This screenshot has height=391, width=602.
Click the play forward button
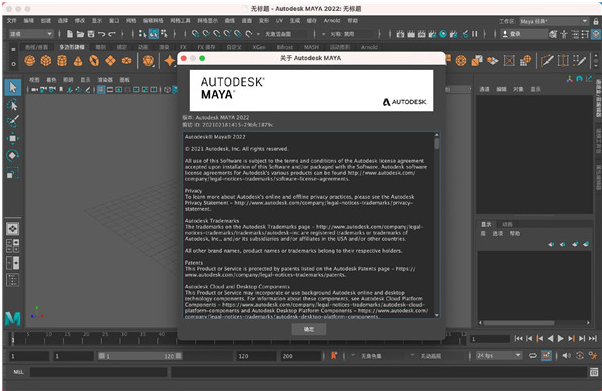pyautogui.click(x=561, y=338)
